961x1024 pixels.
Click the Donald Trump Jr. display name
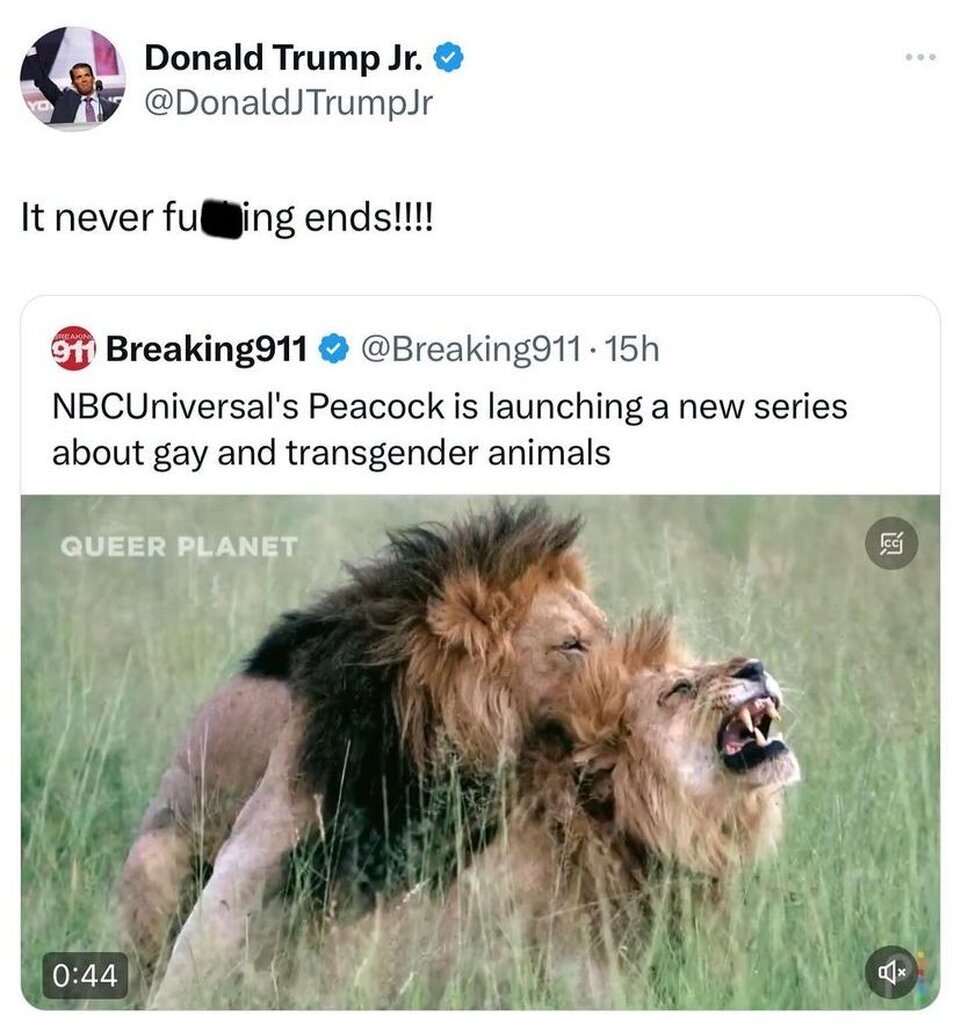[284, 57]
